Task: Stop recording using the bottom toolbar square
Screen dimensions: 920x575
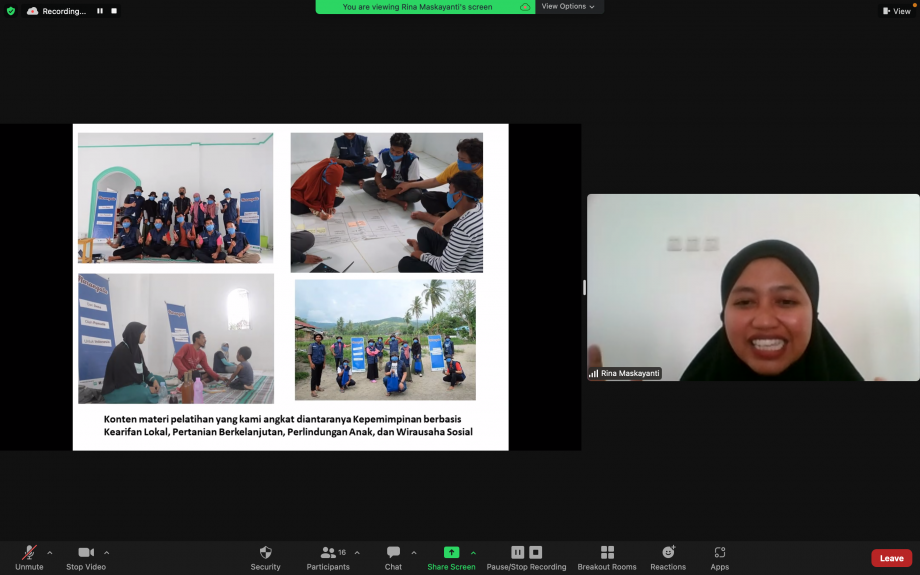Action: [x=535, y=552]
